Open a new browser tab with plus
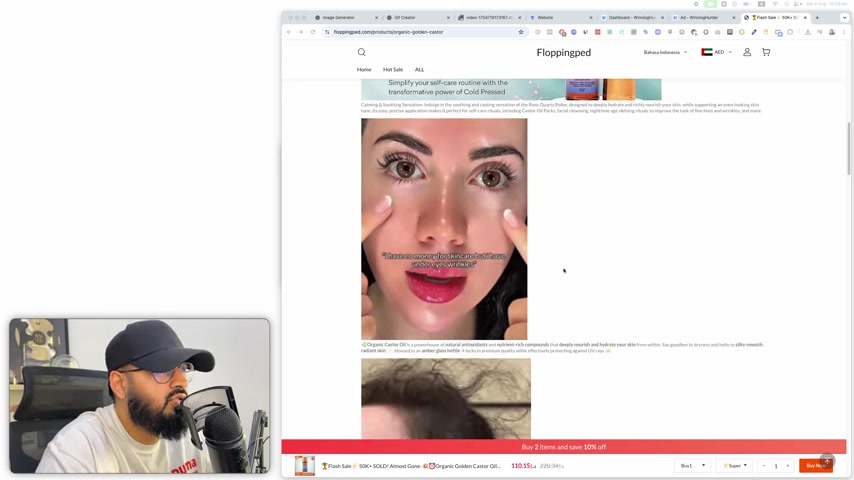Viewport: 854px width, 480px height. pos(817,17)
